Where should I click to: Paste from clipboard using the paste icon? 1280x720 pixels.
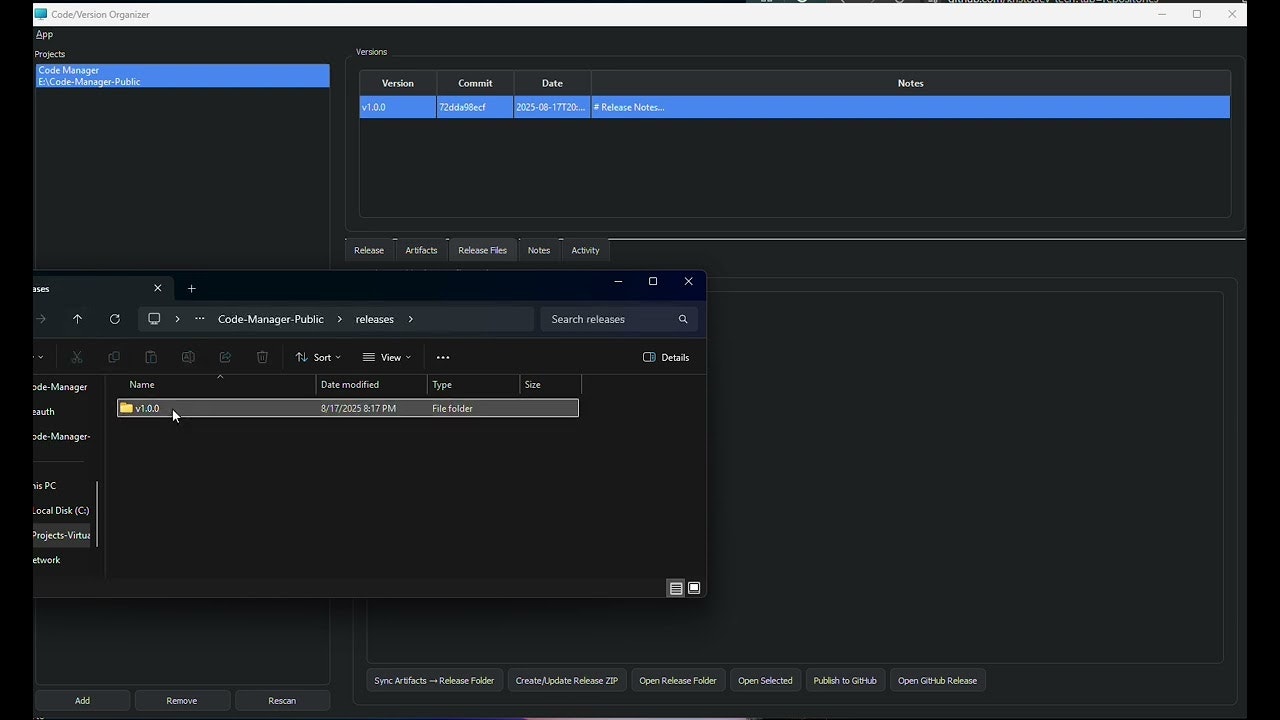coord(150,357)
